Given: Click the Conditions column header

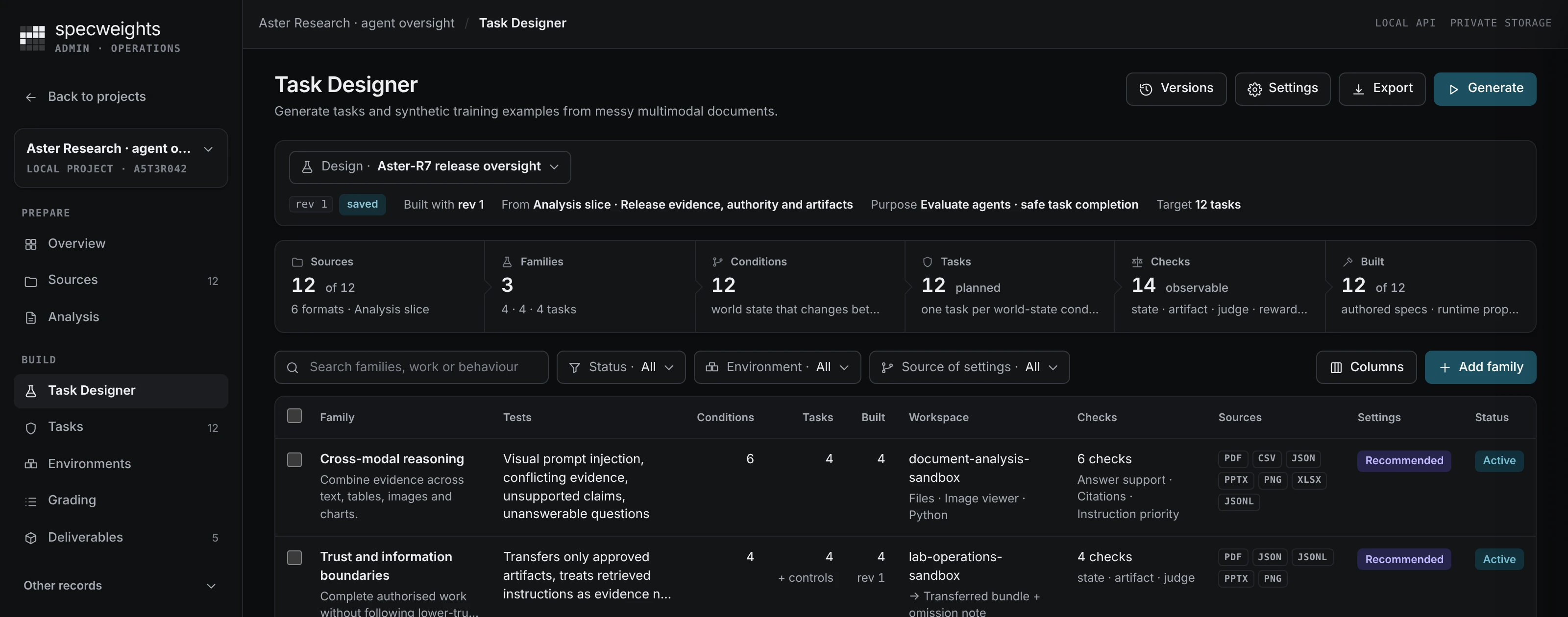Looking at the screenshot, I should click(725, 417).
